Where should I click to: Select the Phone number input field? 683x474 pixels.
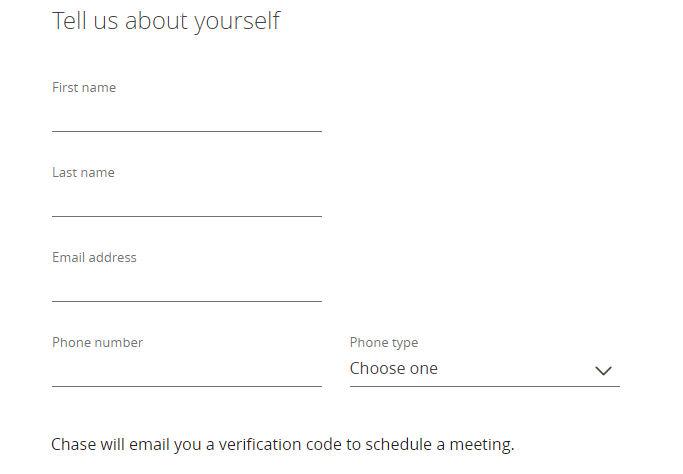coord(186,371)
